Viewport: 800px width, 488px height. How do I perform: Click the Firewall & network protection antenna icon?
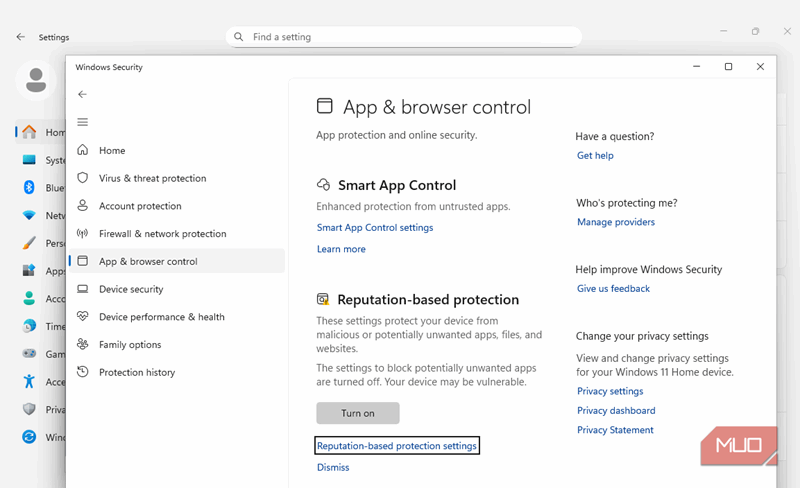(x=83, y=234)
